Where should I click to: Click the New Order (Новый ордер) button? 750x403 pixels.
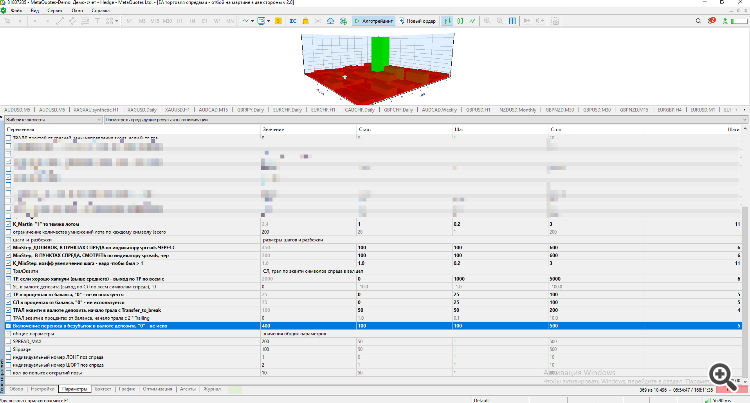pyautogui.click(x=417, y=21)
